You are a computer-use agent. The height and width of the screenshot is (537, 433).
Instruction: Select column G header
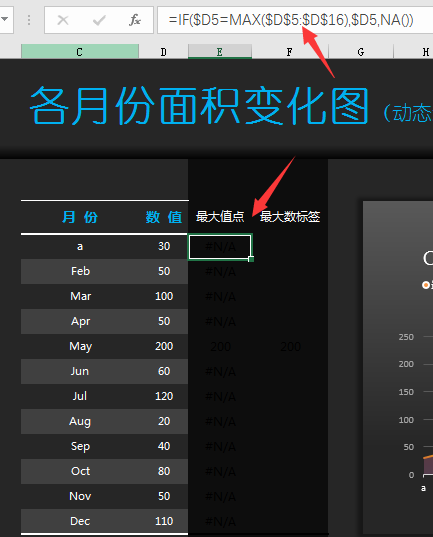361,52
